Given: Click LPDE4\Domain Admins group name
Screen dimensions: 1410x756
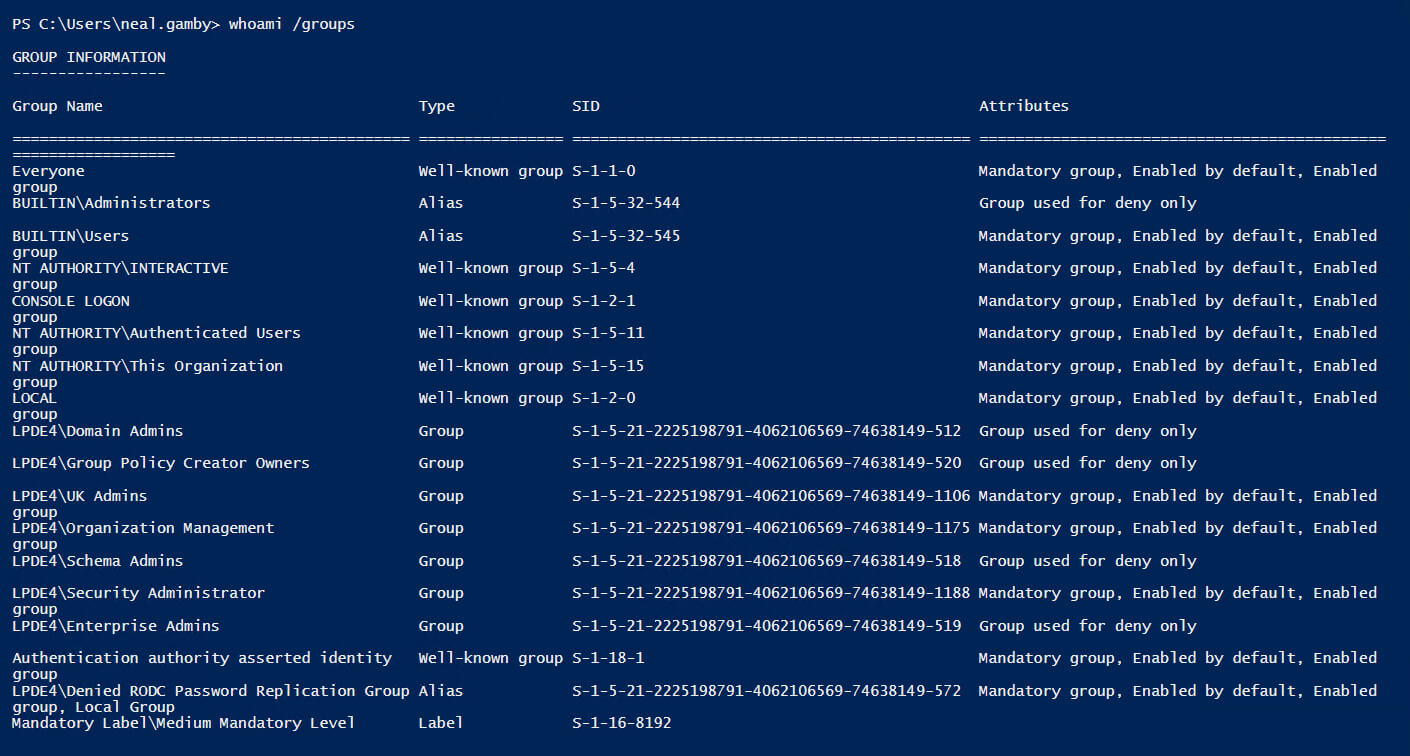Looking at the screenshot, I should click(x=97, y=431).
